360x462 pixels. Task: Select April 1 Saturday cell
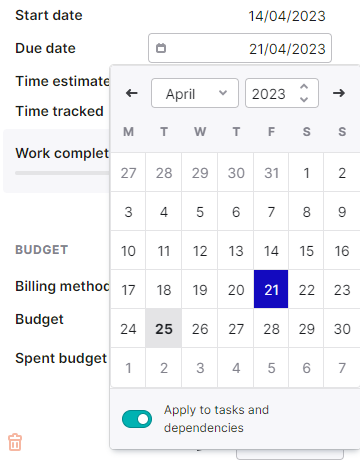306,172
